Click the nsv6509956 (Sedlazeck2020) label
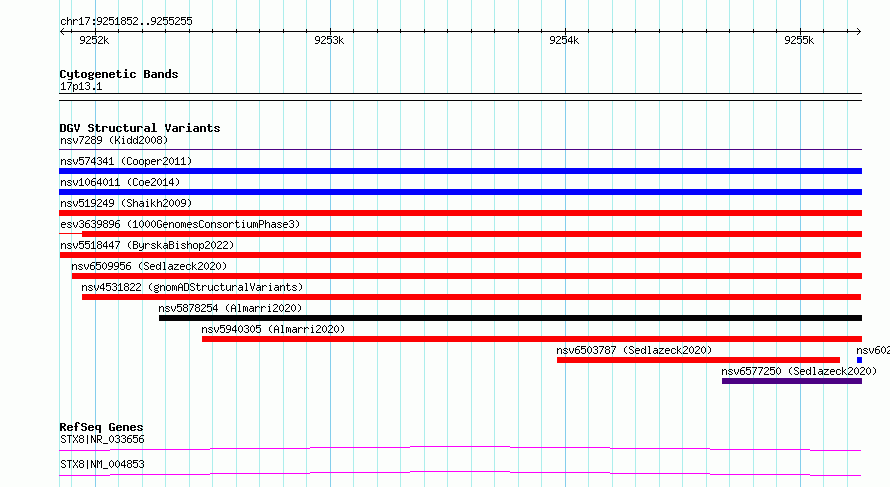 149,266
